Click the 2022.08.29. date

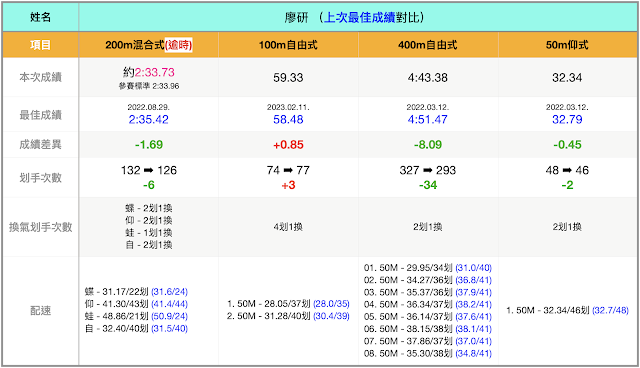point(149,107)
